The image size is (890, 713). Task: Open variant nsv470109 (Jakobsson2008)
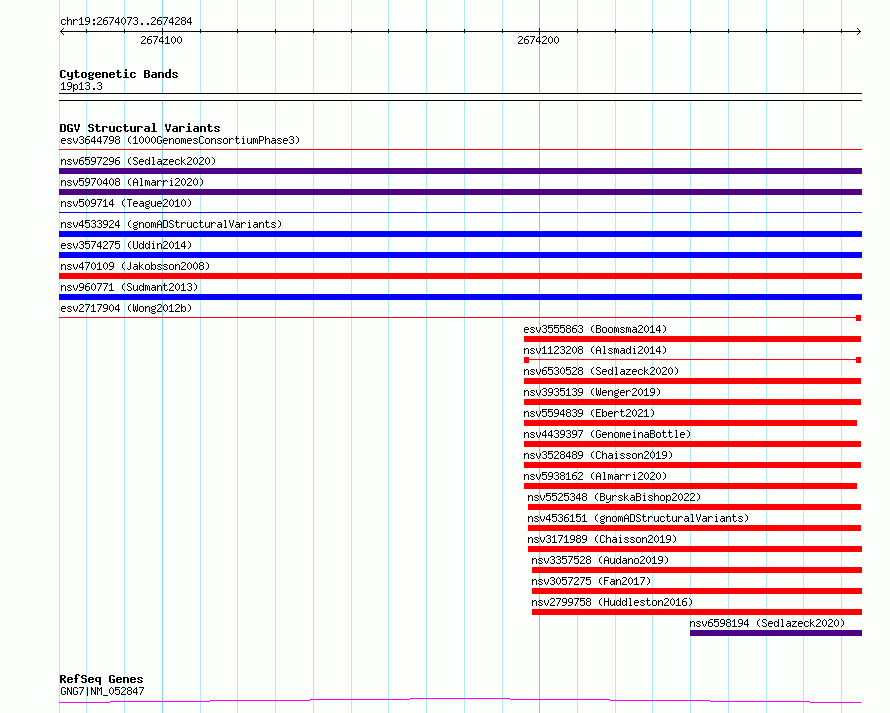coord(135,266)
